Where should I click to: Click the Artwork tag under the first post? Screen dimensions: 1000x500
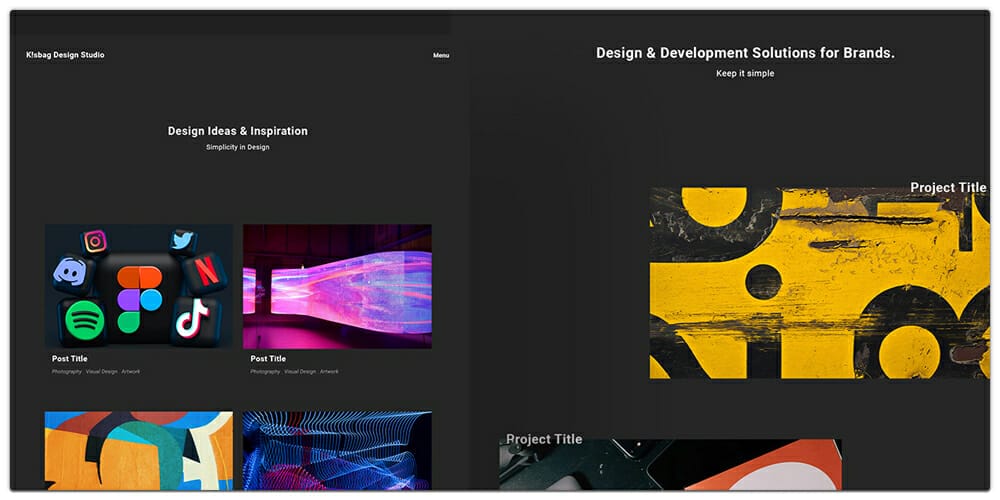[x=131, y=372]
